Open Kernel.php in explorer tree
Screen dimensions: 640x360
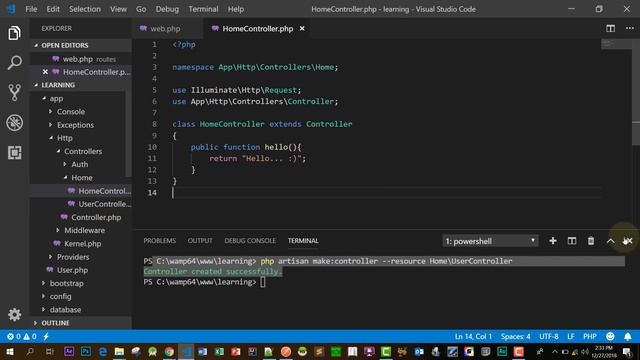tap(81, 244)
